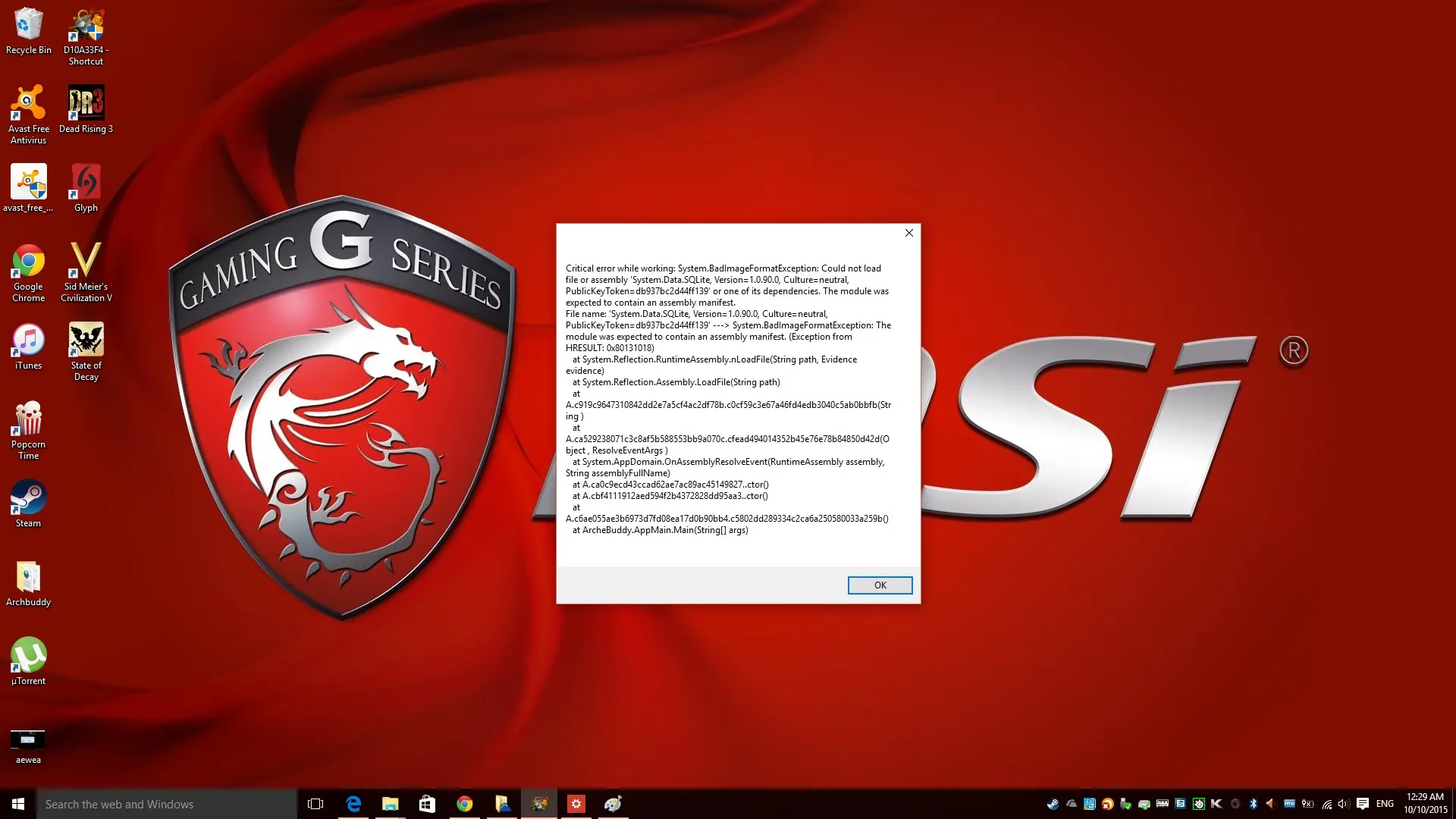Open the Windows Start menu
Viewport: 1456px width, 819px height.
coord(18,804)
